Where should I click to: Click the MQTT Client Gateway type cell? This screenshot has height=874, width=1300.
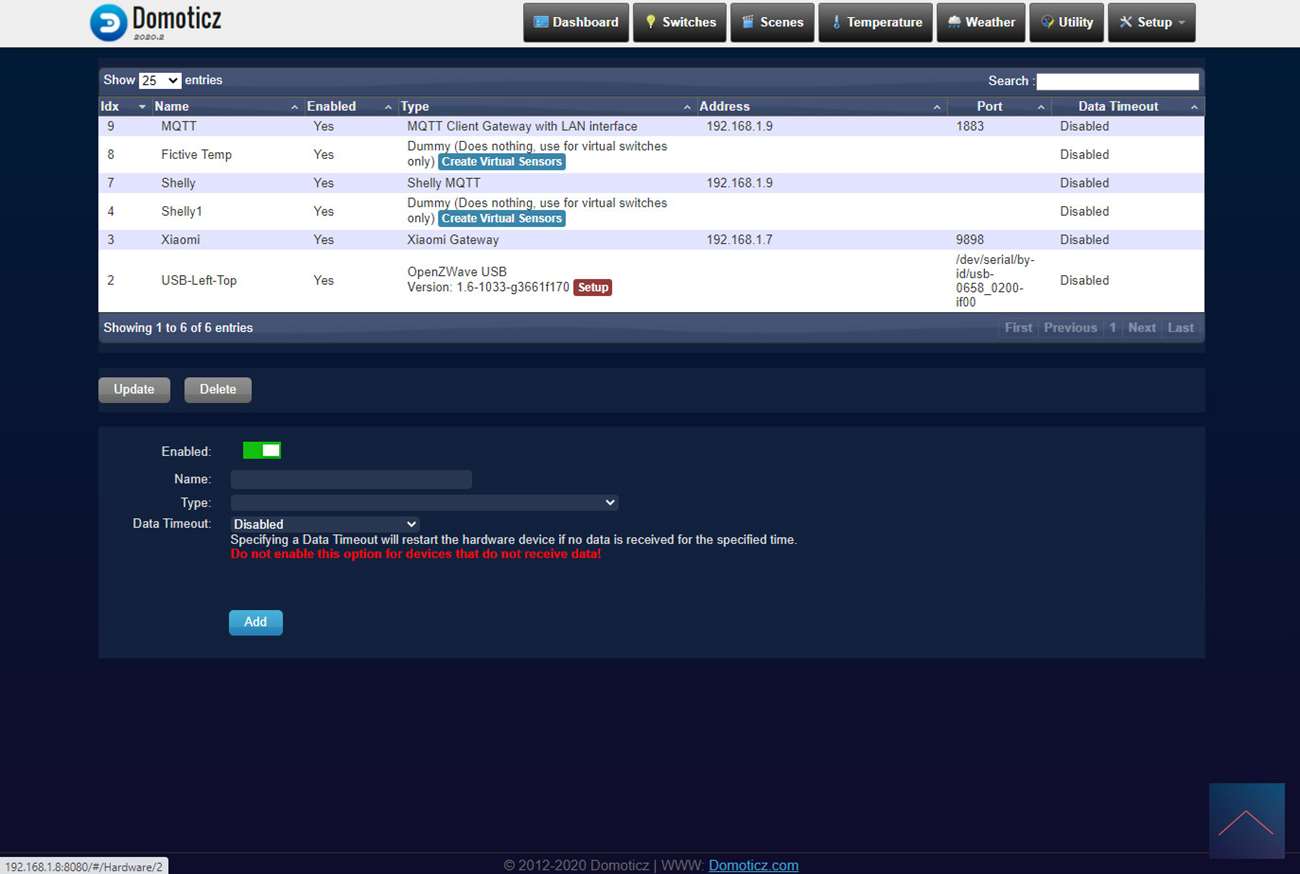[x=522, y=127]
